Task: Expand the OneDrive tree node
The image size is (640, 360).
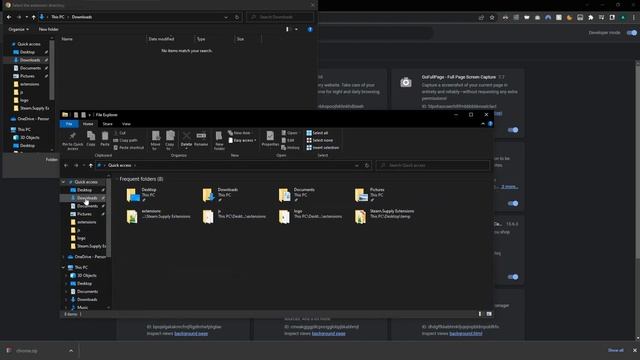Action: point(63,257)
